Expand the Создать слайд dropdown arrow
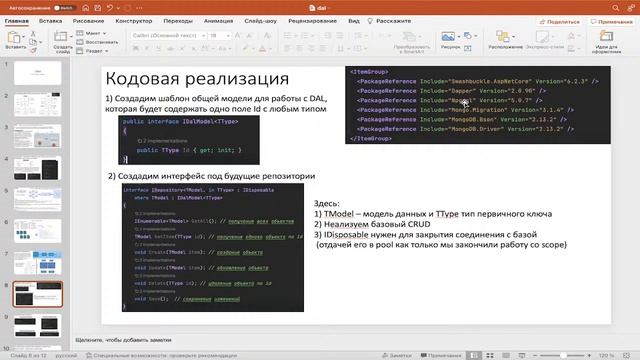Image resolution: width=640 pixels, height=360 pixels. [x=71, y=36]
